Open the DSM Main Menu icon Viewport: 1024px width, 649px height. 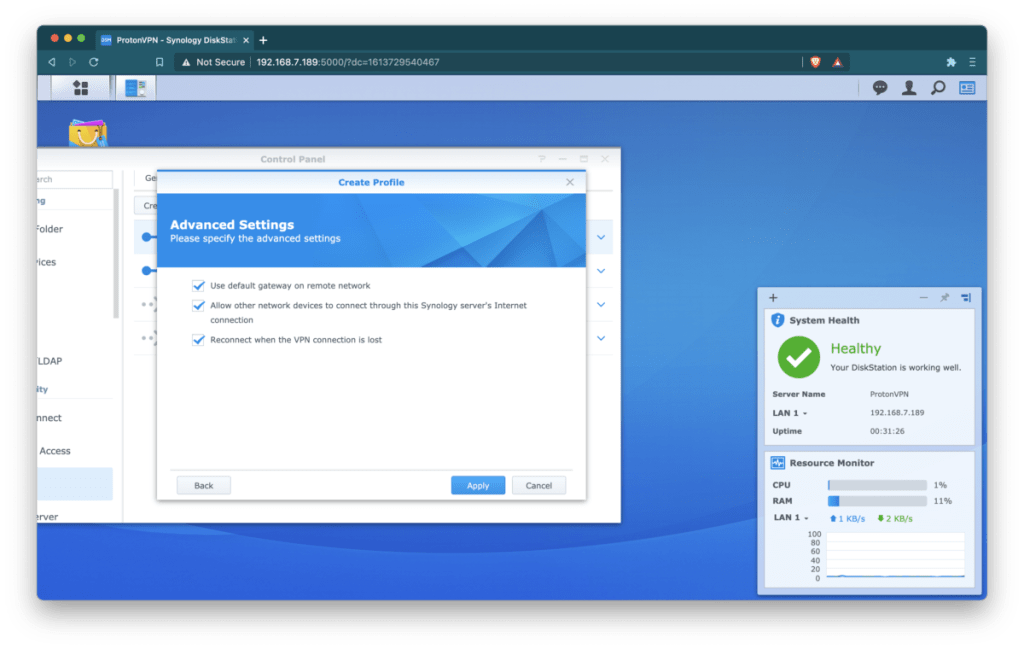[x=80, y=88]
